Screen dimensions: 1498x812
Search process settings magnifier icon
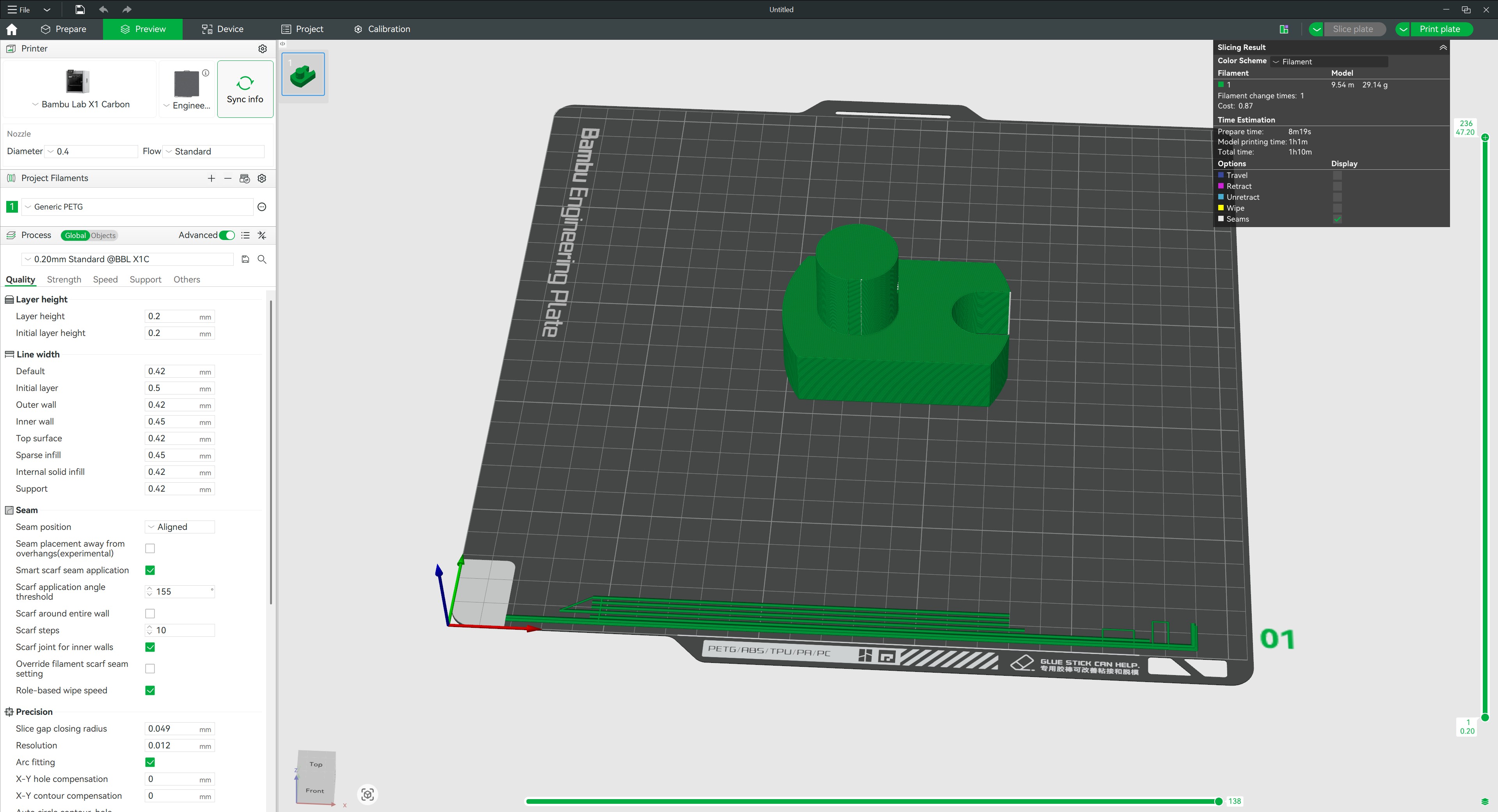coord(262,259)
